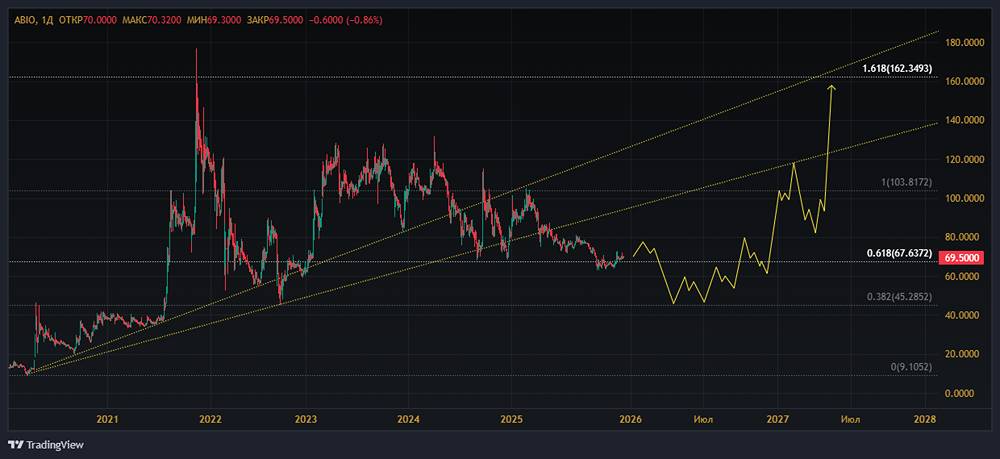The image size is (1000, 459).
Task: Click the МИН69.3000 low price value
Action: point(213,20)
